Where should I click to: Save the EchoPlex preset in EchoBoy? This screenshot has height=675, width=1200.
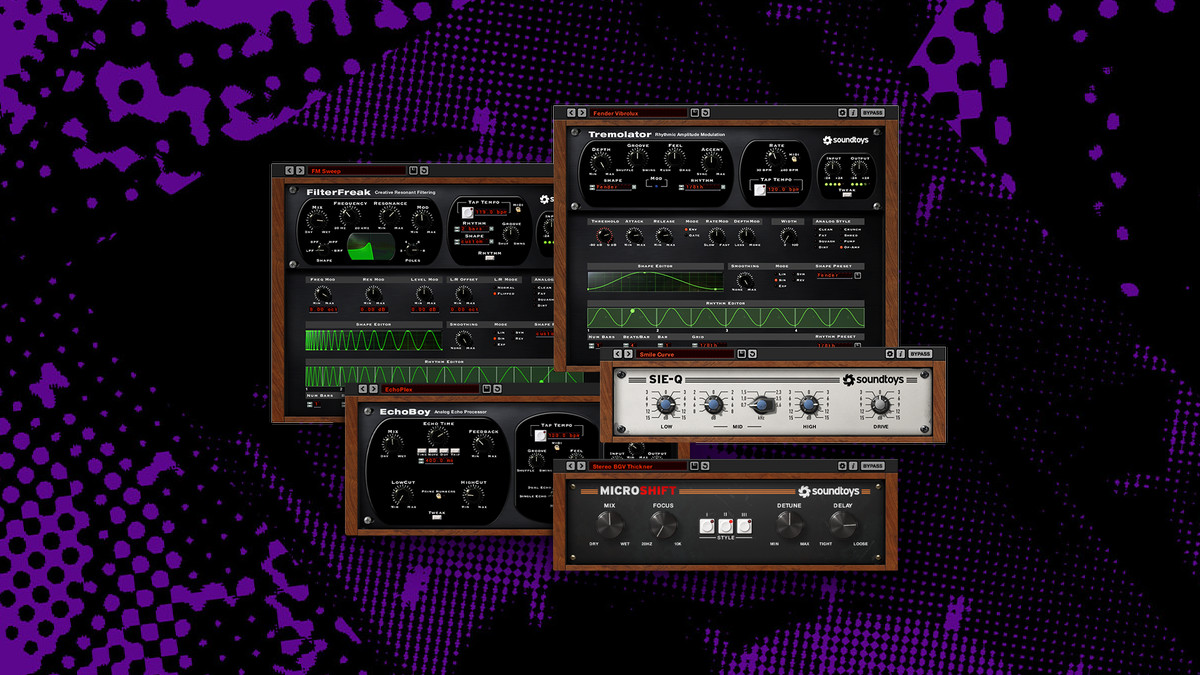(x=486, y=388)
